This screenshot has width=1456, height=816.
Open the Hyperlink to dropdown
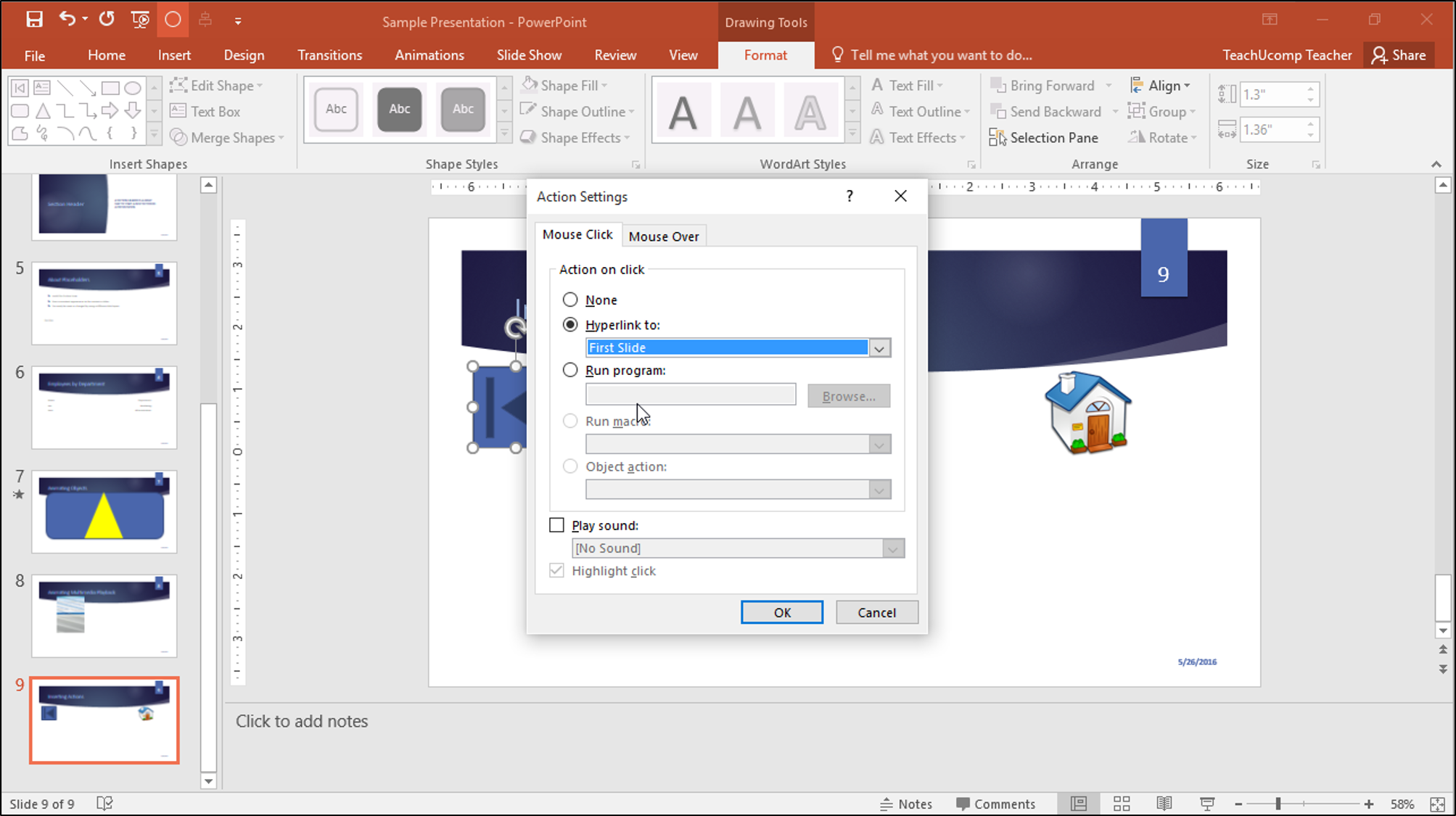tap(879, 347)
